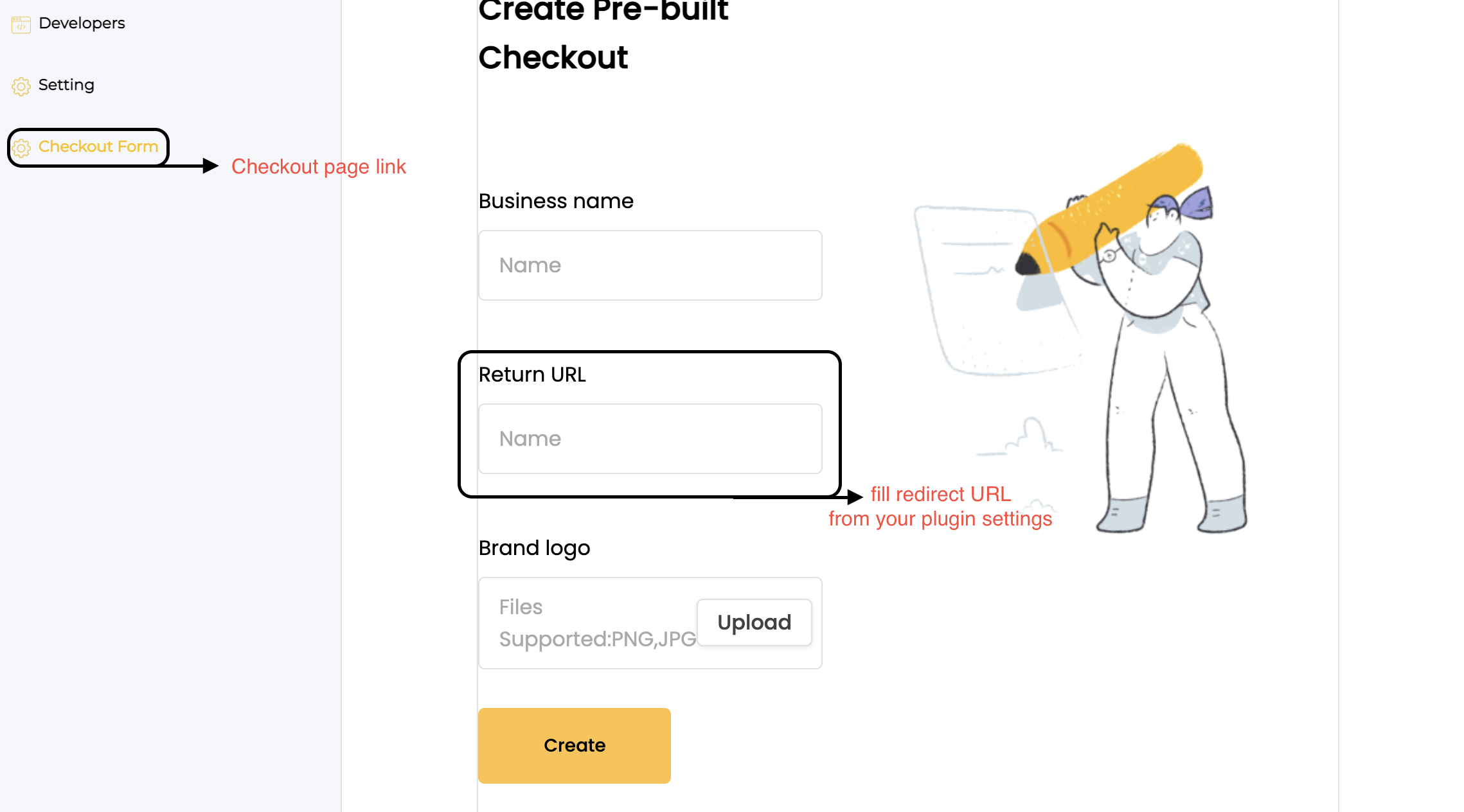Click the Upload button for Brand logo
This screenshot has height=812, width=1464.
click(754, 622)
